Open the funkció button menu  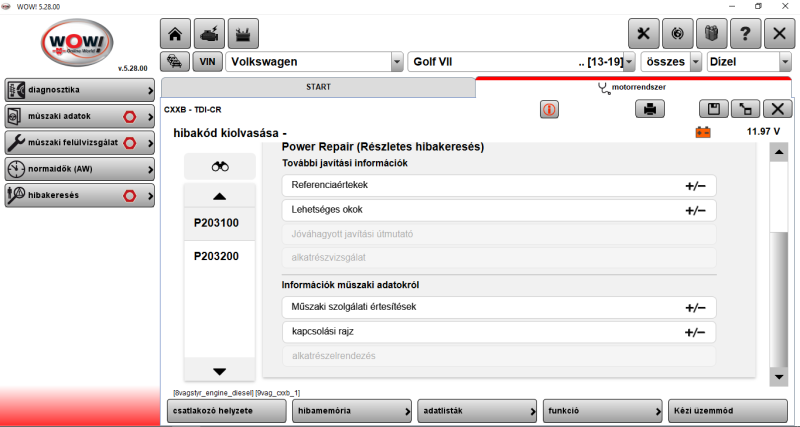pos(603,411)
